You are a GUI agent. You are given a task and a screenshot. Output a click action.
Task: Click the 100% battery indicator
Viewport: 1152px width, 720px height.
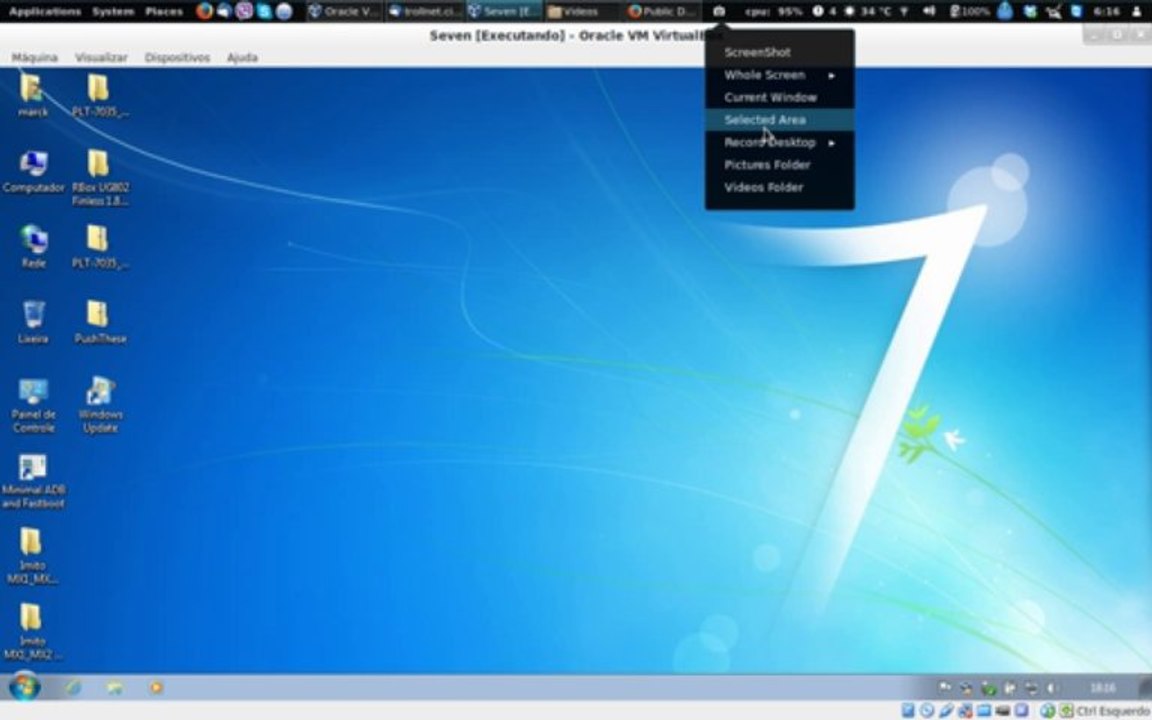970,11
